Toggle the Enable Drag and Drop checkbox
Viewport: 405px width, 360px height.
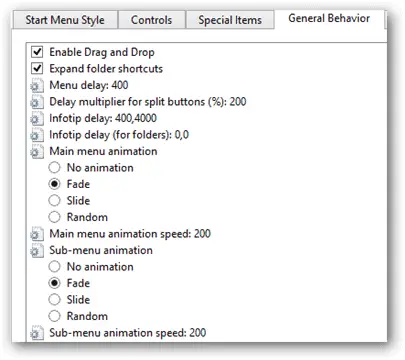coord(37,52)
